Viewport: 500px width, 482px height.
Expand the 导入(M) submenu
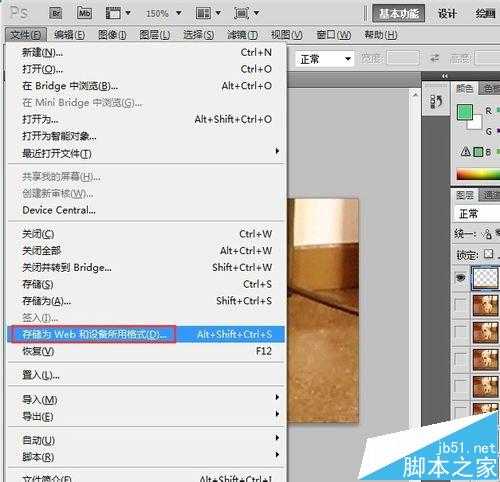click(x=146, y=399)
